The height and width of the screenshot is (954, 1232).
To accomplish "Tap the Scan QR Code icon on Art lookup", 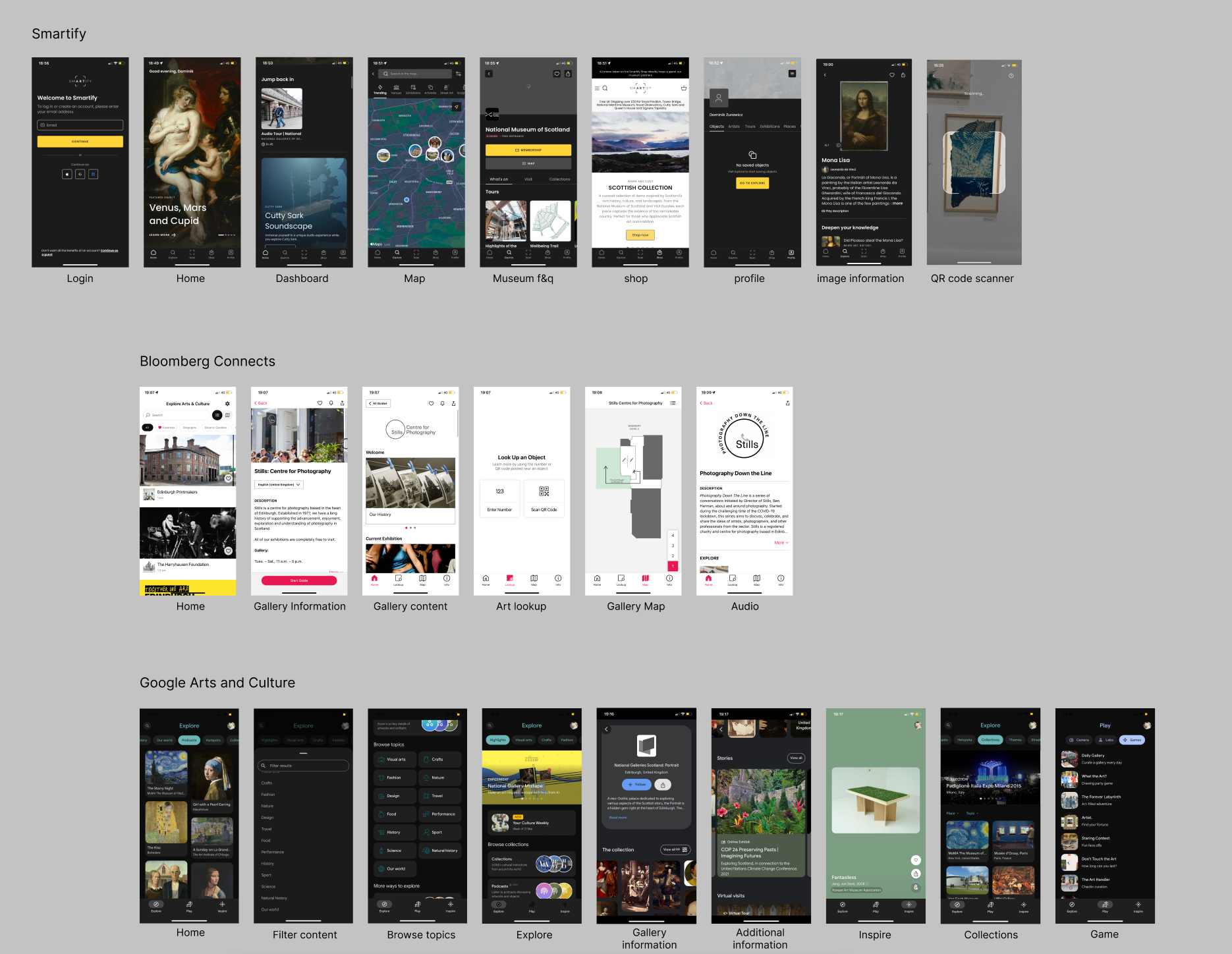I will pyautogui.click(x=544, y=491).
